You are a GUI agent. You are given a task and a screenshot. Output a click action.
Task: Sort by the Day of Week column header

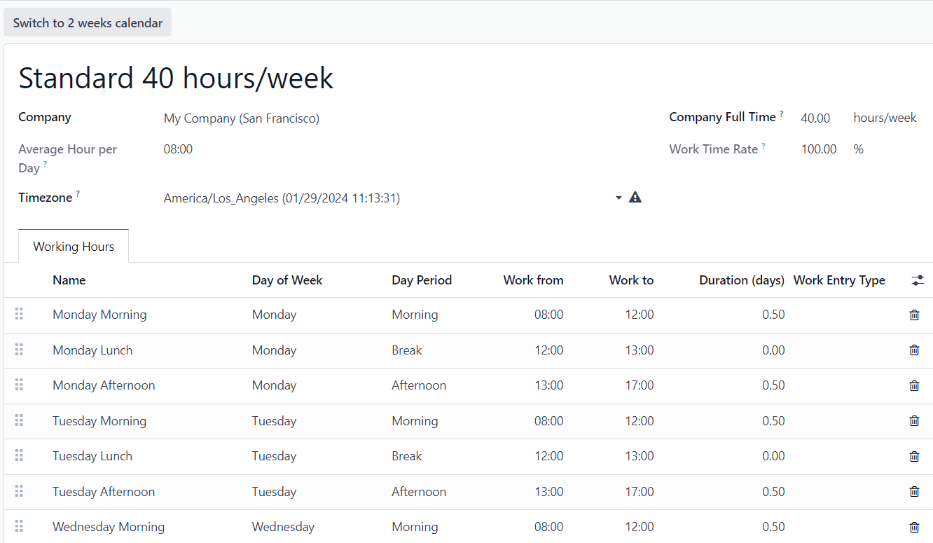click(x=287, y=281)
